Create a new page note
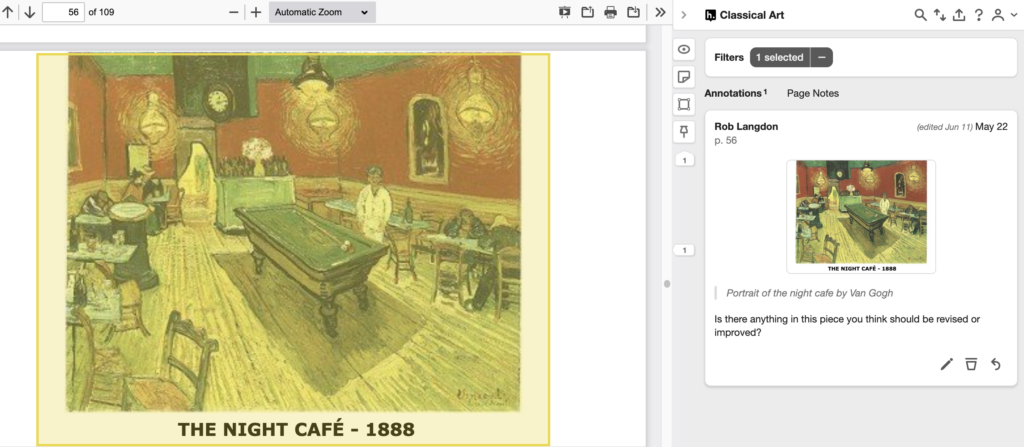Image resolution: width=1024 pixels, height=447 pixels. tap(684, 76)
